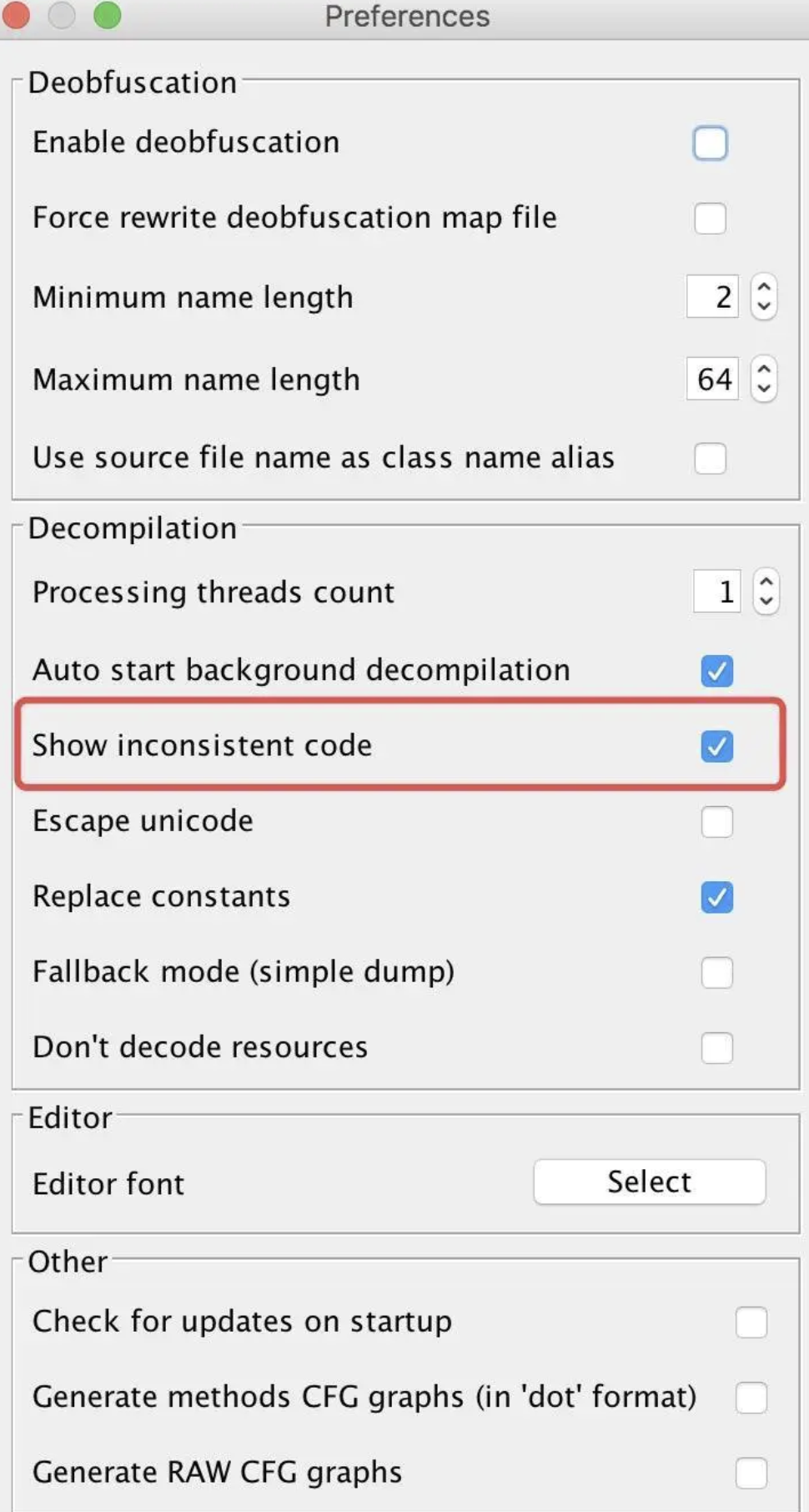Enable 'Check for updates on startup'
Image resolution: width=809 pixels, height=1512 pixels.
click(x=751, y=1322)
